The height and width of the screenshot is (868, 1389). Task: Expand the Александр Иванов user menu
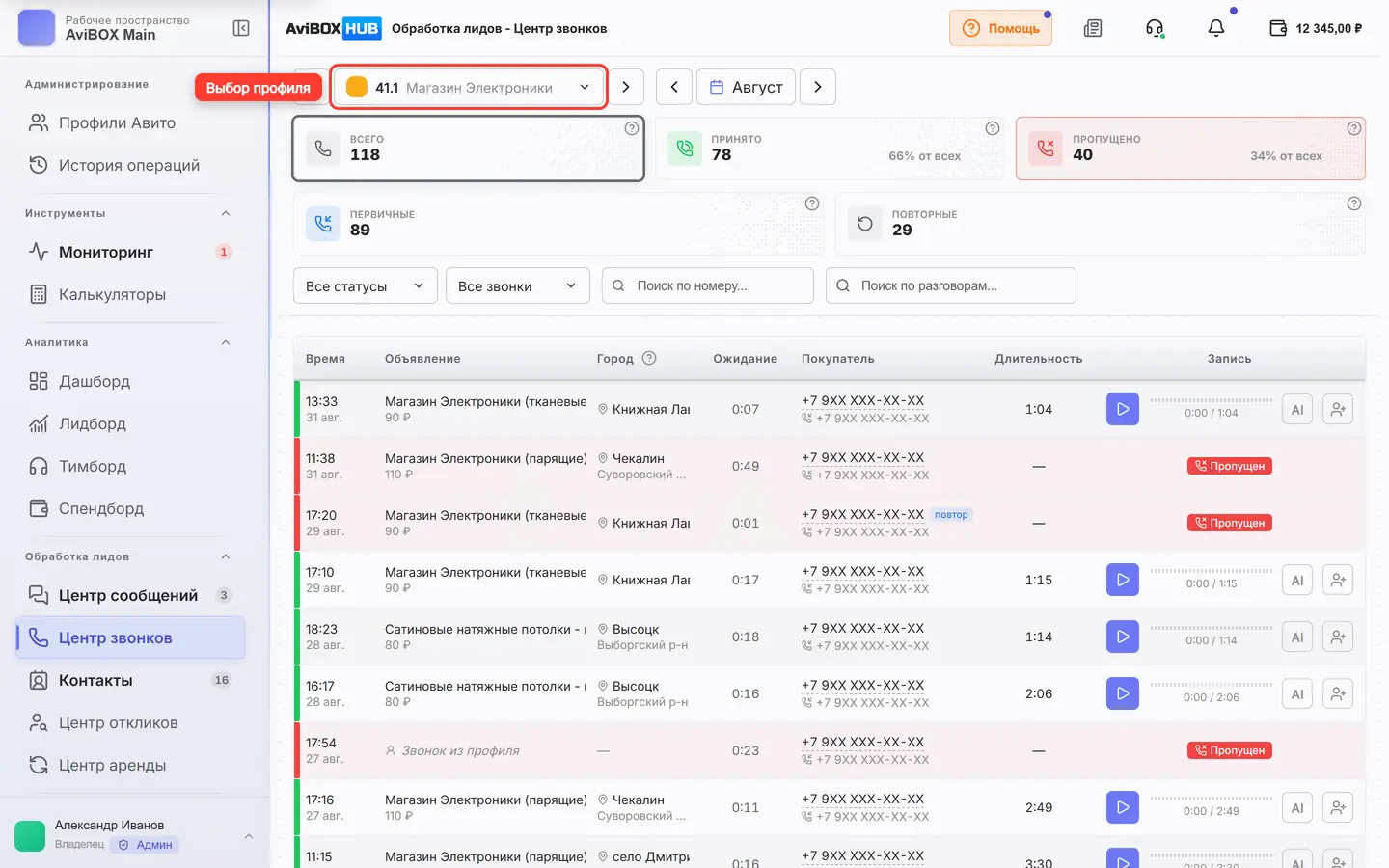click(x=249, y=836)
